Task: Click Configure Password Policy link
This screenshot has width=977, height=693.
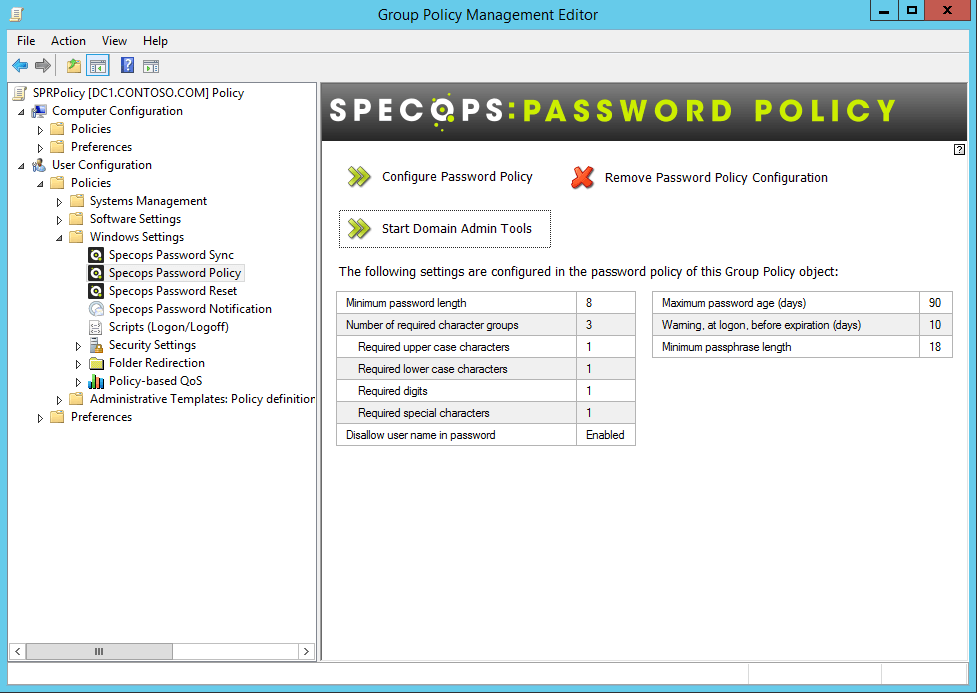Action: point(457,177)
